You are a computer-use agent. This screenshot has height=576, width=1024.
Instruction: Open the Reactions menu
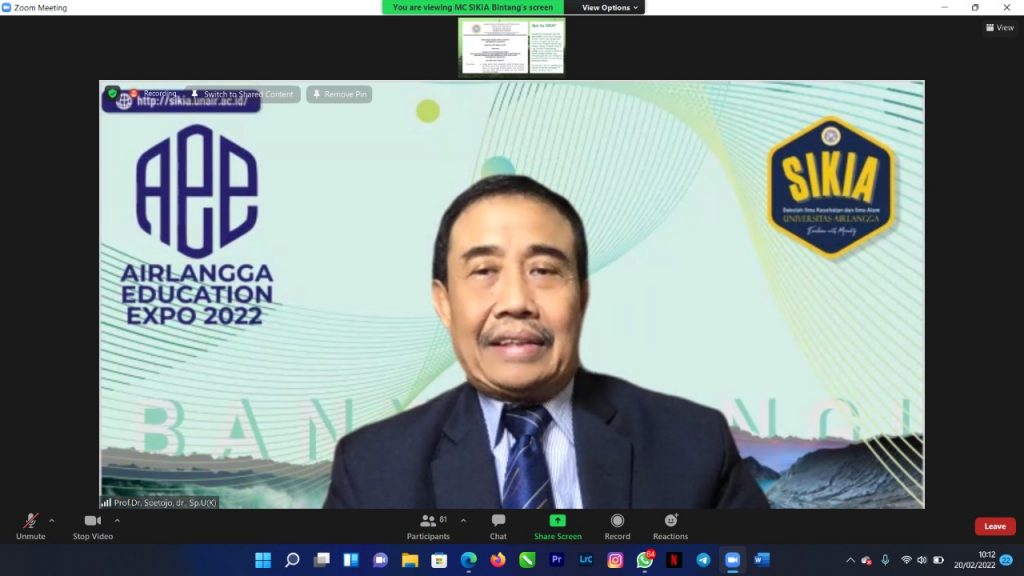[670, 521]
